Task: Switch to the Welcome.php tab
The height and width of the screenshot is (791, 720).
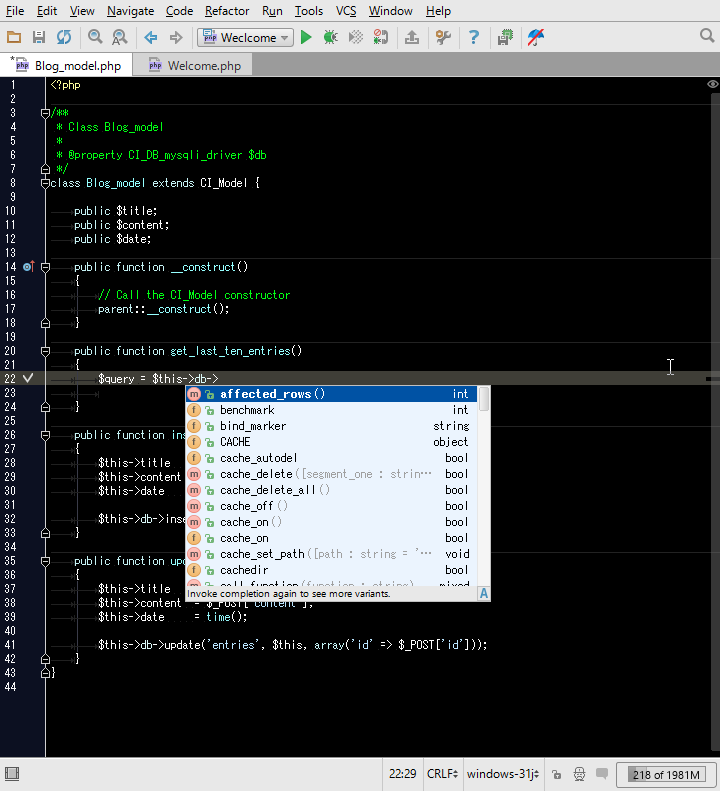Action: tap(195, 66)
